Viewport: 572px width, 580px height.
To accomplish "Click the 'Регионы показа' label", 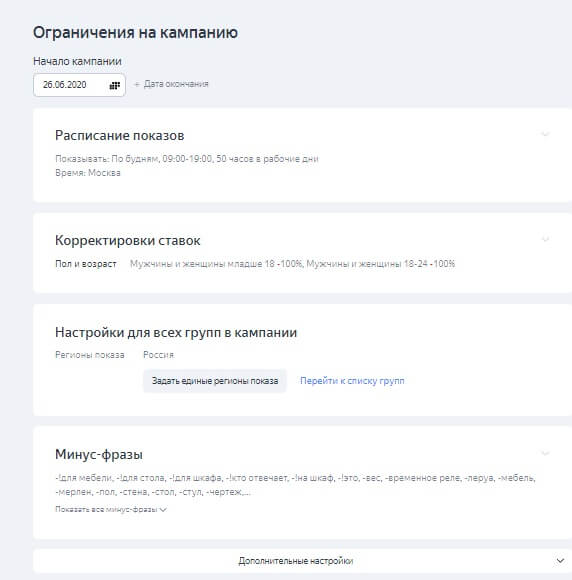I will [x=90, y=355].
